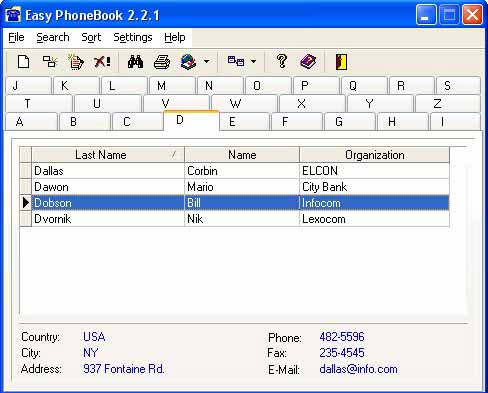The height and width of the screenshot is (393, 488).
Task: Open search using the binoculars icon
Action: pyautogui.click(x=135, y=62)
